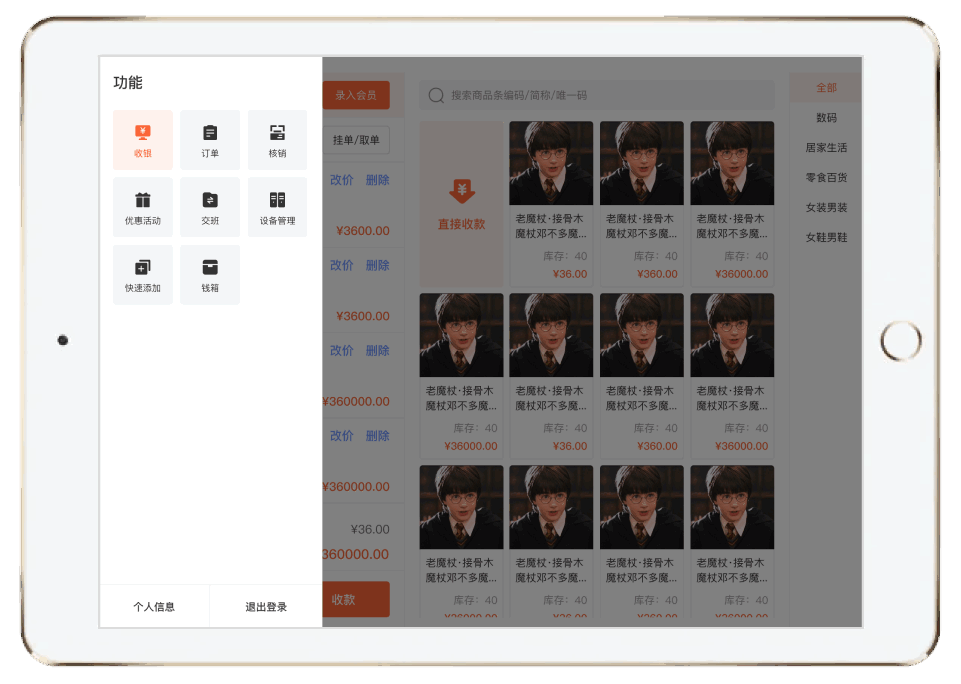
Task: Open the 优惠活动 promotions function
Action: point(143,207)
